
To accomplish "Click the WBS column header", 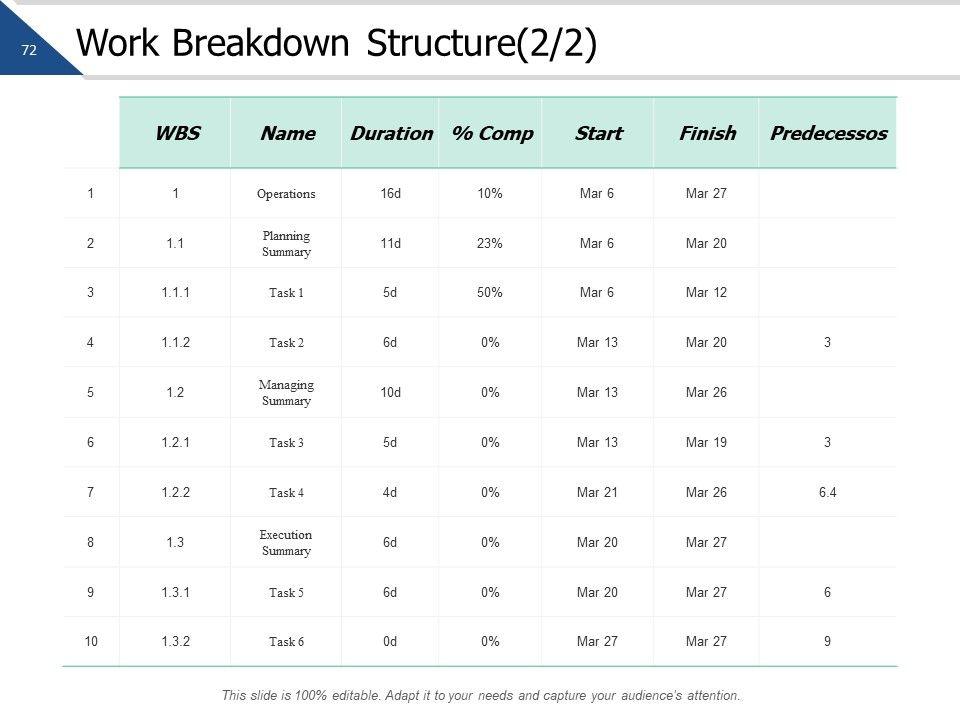I will [177, 133].
